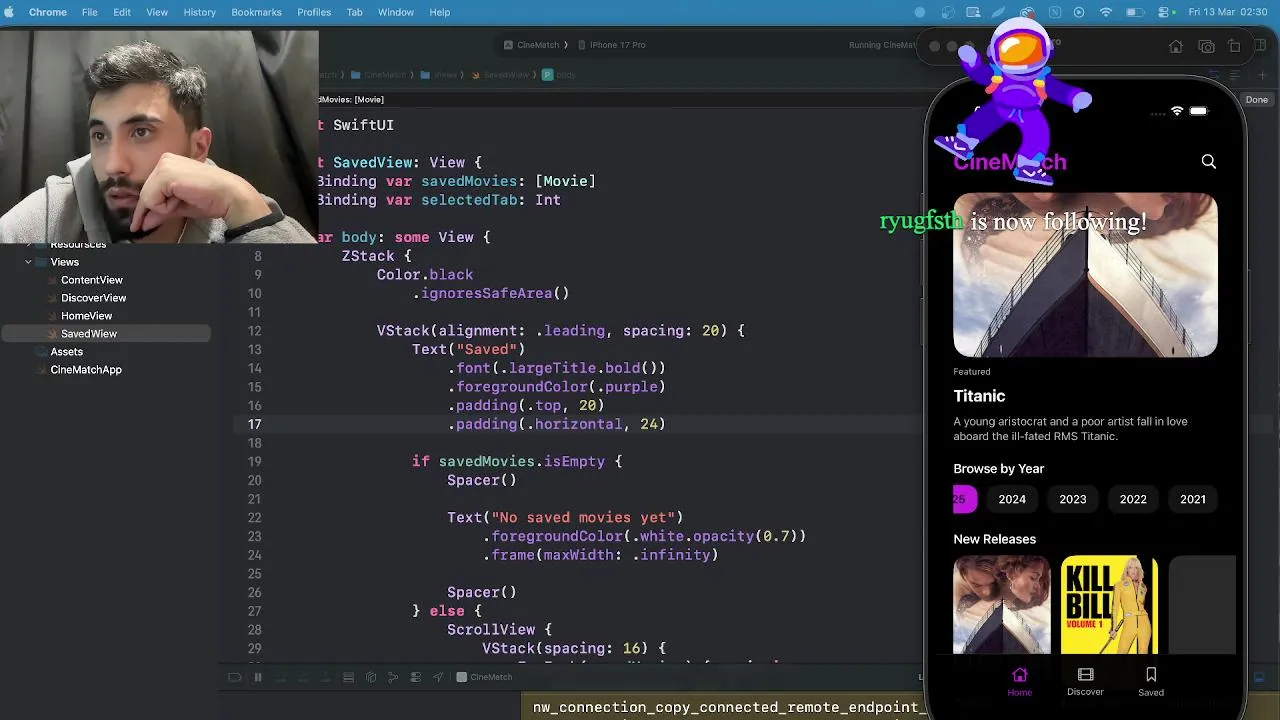Open the Chrome app menu
Screen dimensions: 1280x720
(x=48, y=12)
